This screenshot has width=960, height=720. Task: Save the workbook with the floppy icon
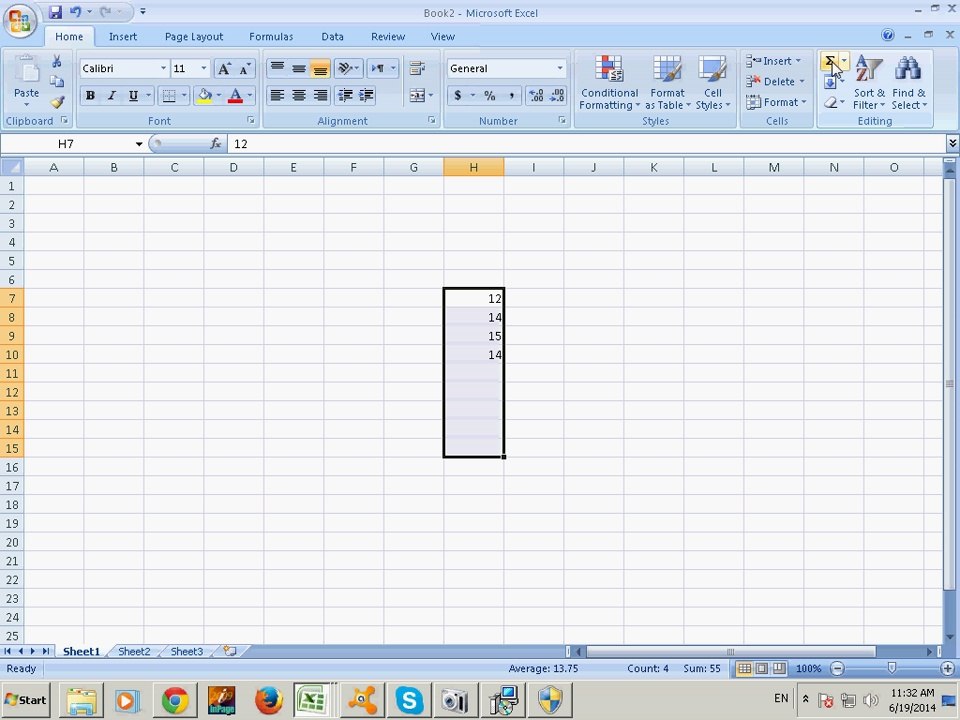(55, 12)
